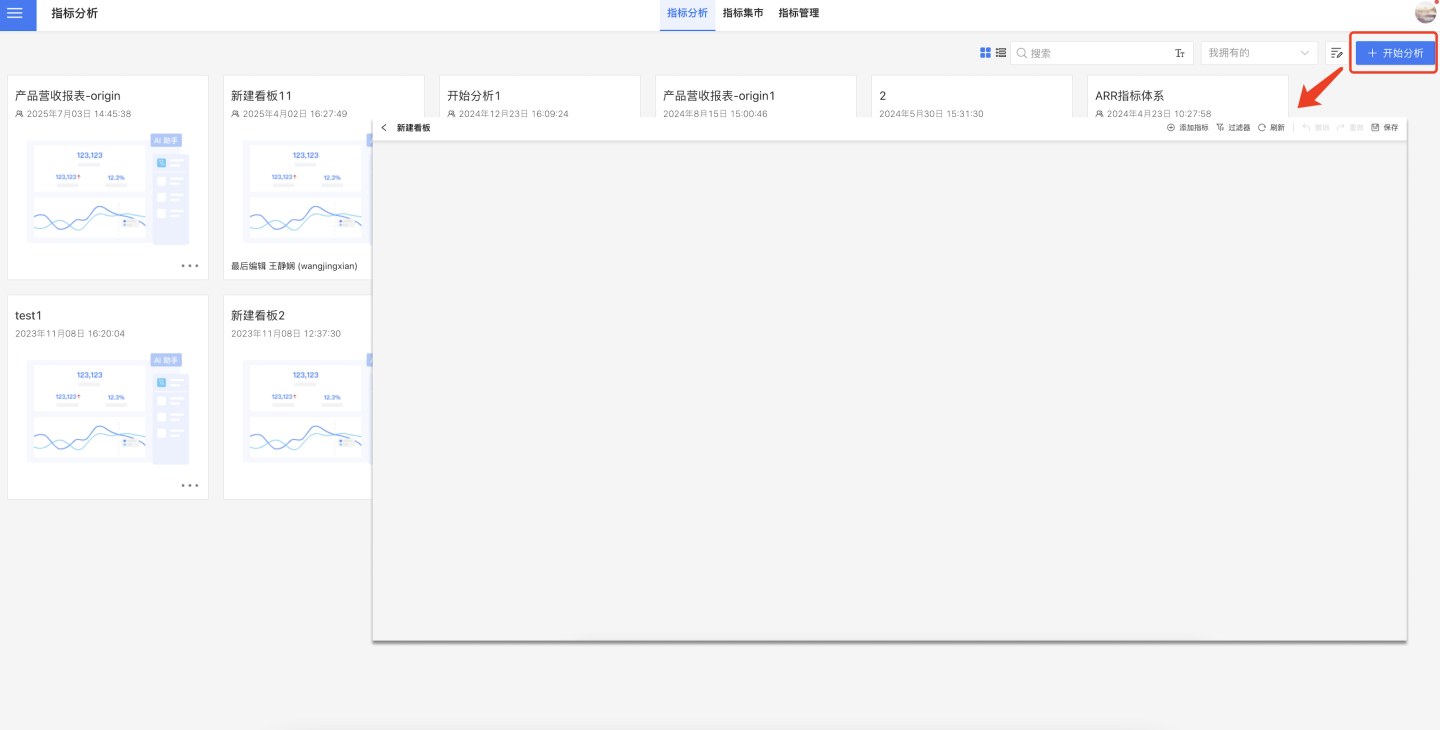
Task: Open the batch edit list icon
Action: [x=1336, y=53]
